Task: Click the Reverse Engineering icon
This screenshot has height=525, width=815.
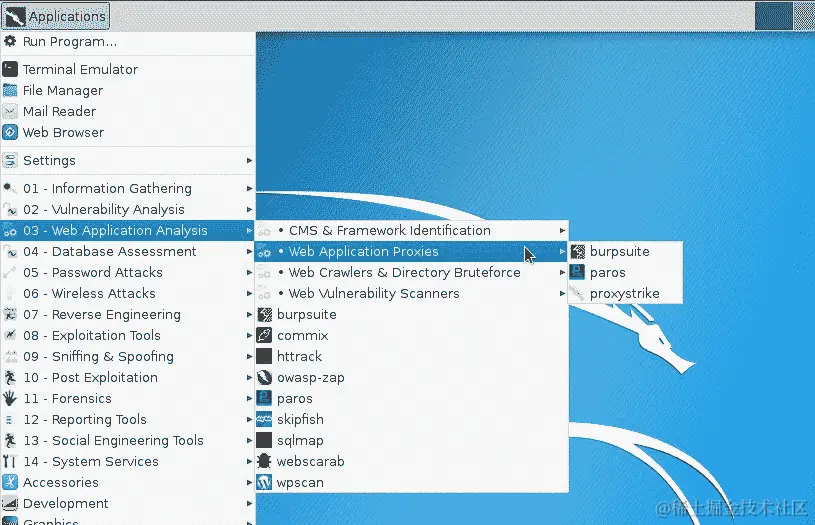Action: tap(10, 314)
